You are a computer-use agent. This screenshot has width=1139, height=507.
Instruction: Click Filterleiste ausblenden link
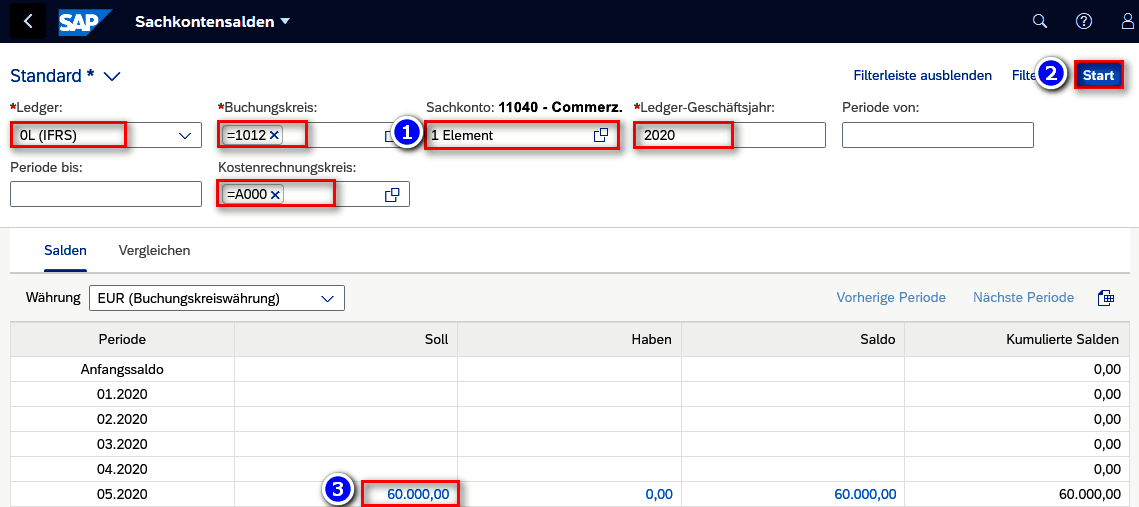point(922,75)
